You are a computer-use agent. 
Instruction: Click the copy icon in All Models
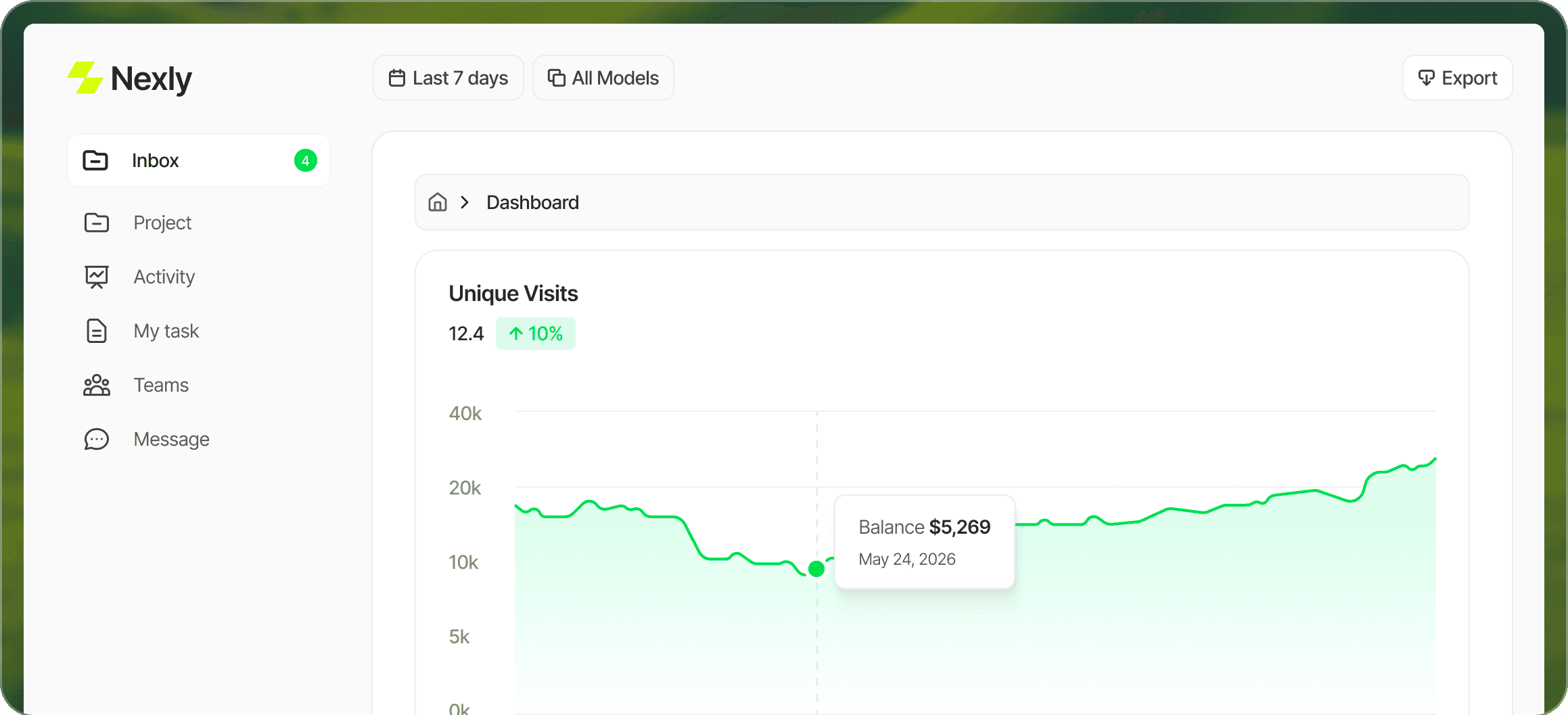[556, 78]
